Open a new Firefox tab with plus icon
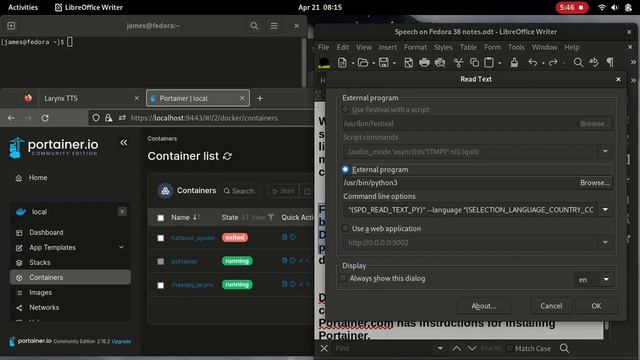The image size is (640, 360). [260, 98]
